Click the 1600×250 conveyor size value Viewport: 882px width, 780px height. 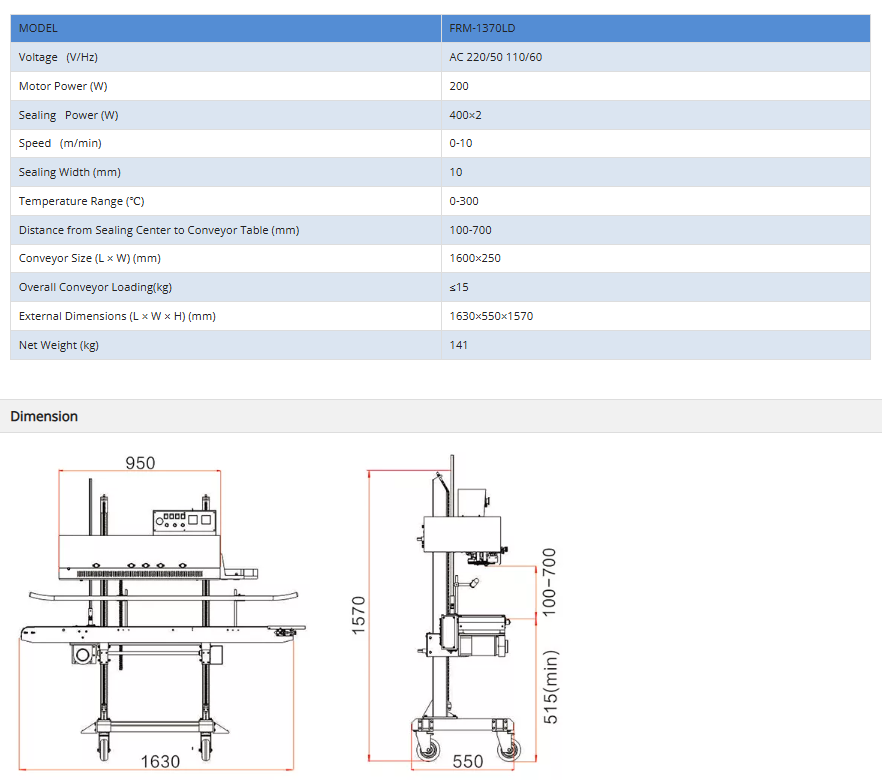pos(475,259)
